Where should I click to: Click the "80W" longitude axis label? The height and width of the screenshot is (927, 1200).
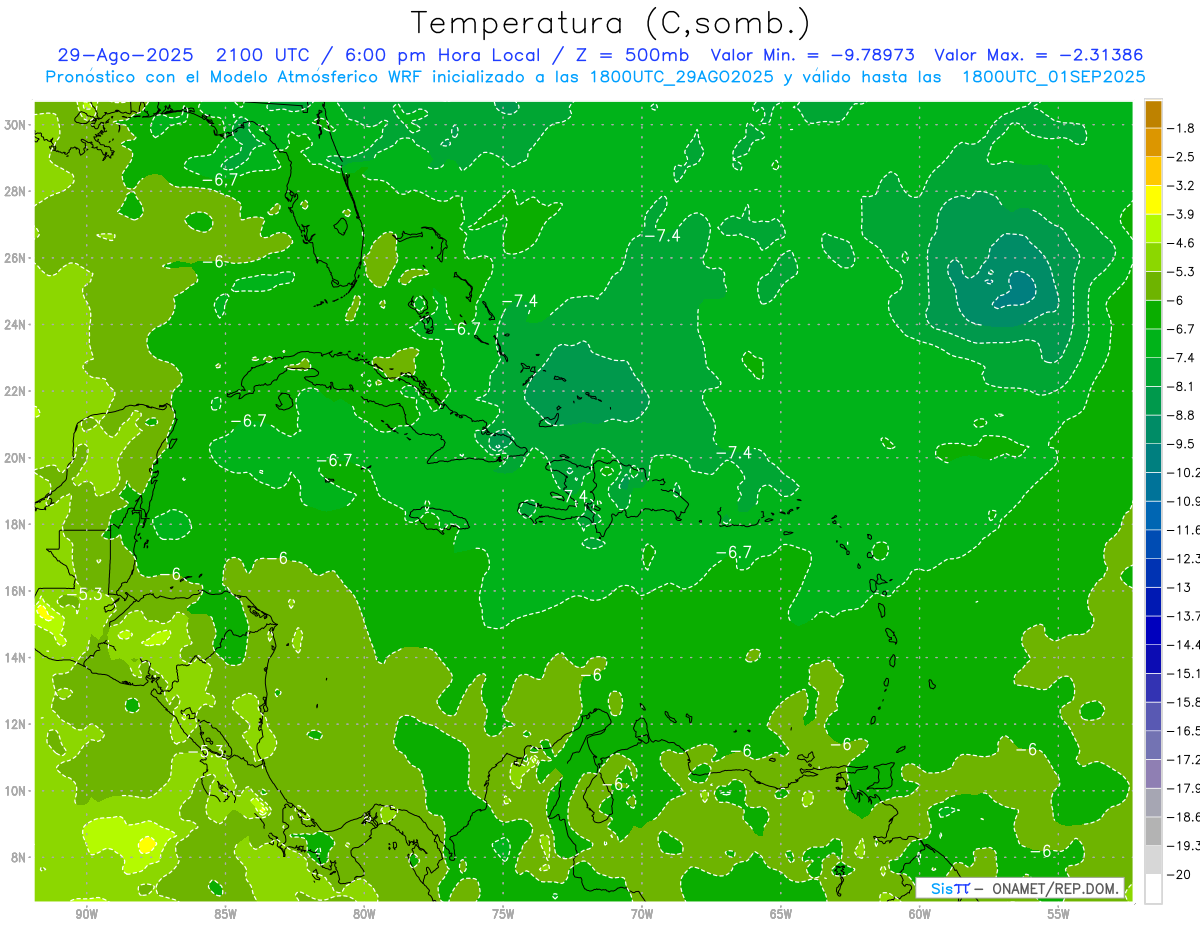click(364, 915)
